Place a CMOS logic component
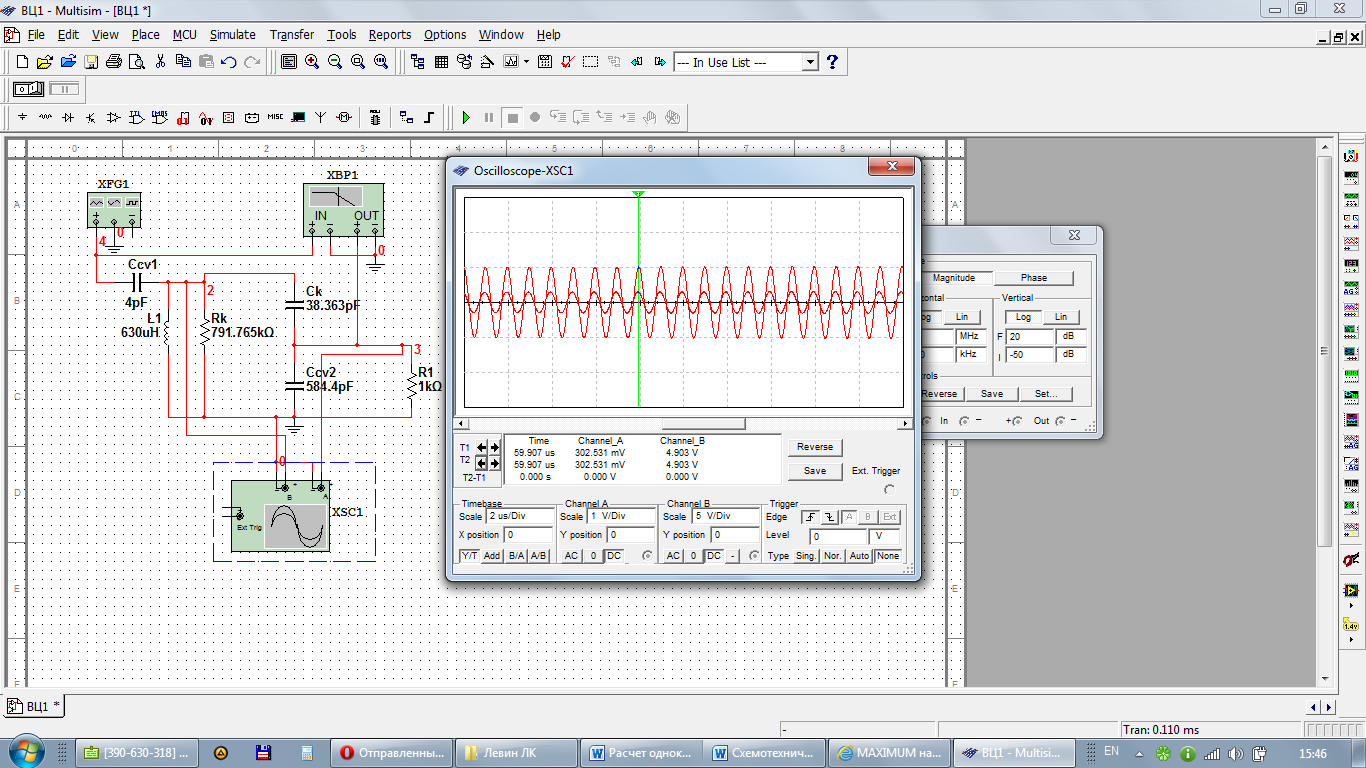Screen dimensions: 1366x768 point(160,118)
